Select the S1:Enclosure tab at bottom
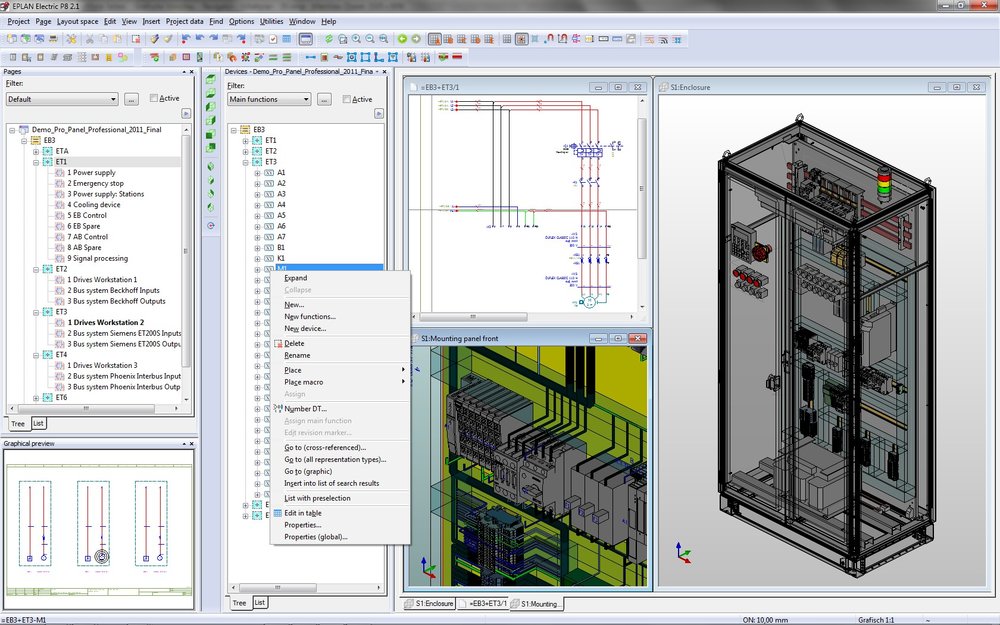 pyautogui.click(x=430, y=603)
